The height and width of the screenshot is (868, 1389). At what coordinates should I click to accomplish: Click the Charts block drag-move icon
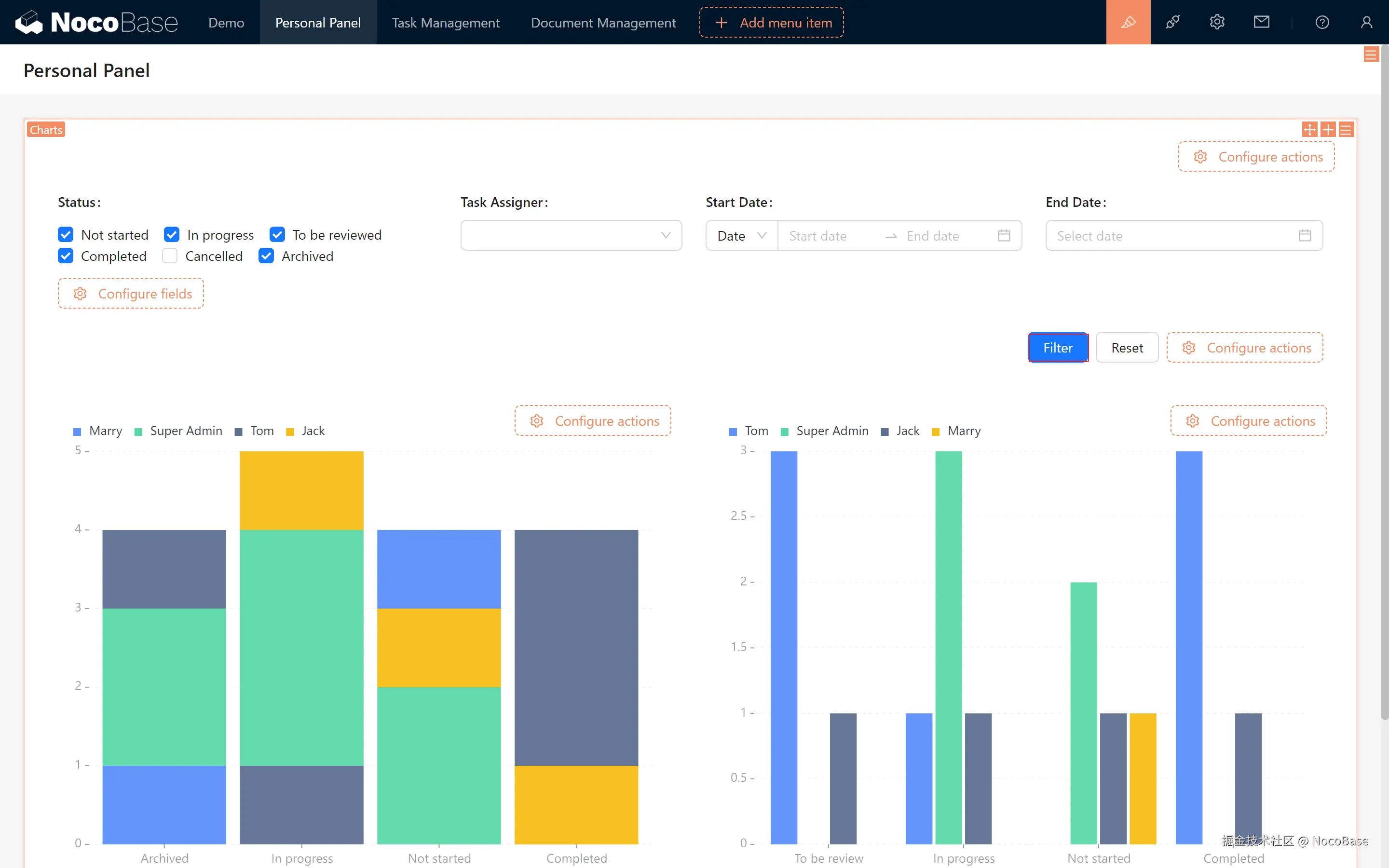tap(1310, 130)
